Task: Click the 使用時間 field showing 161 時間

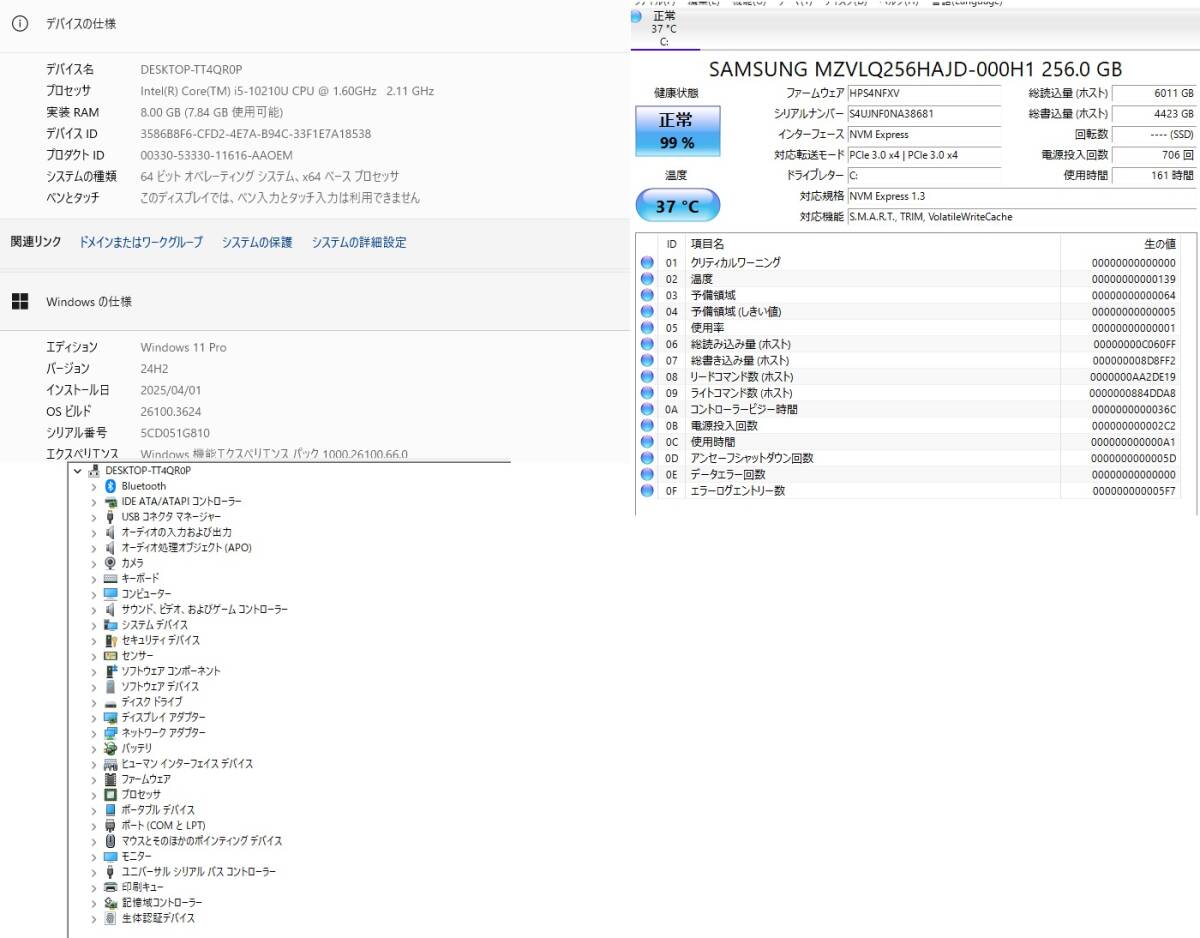Action: pos(1154,176)
